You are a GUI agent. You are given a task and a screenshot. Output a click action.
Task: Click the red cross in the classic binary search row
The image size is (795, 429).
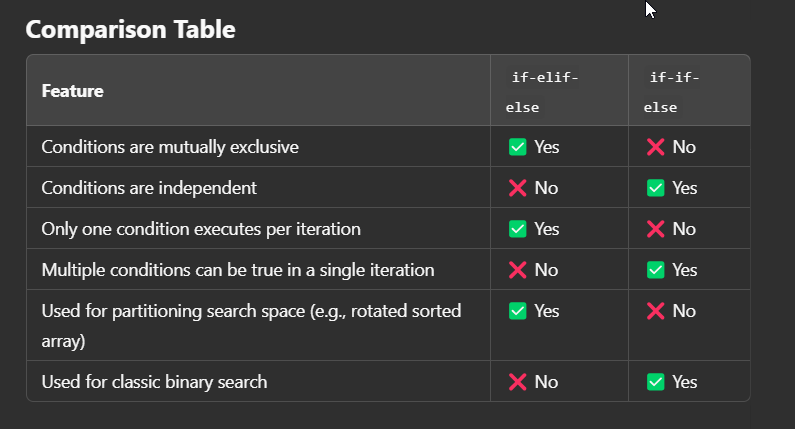point(518,382)
